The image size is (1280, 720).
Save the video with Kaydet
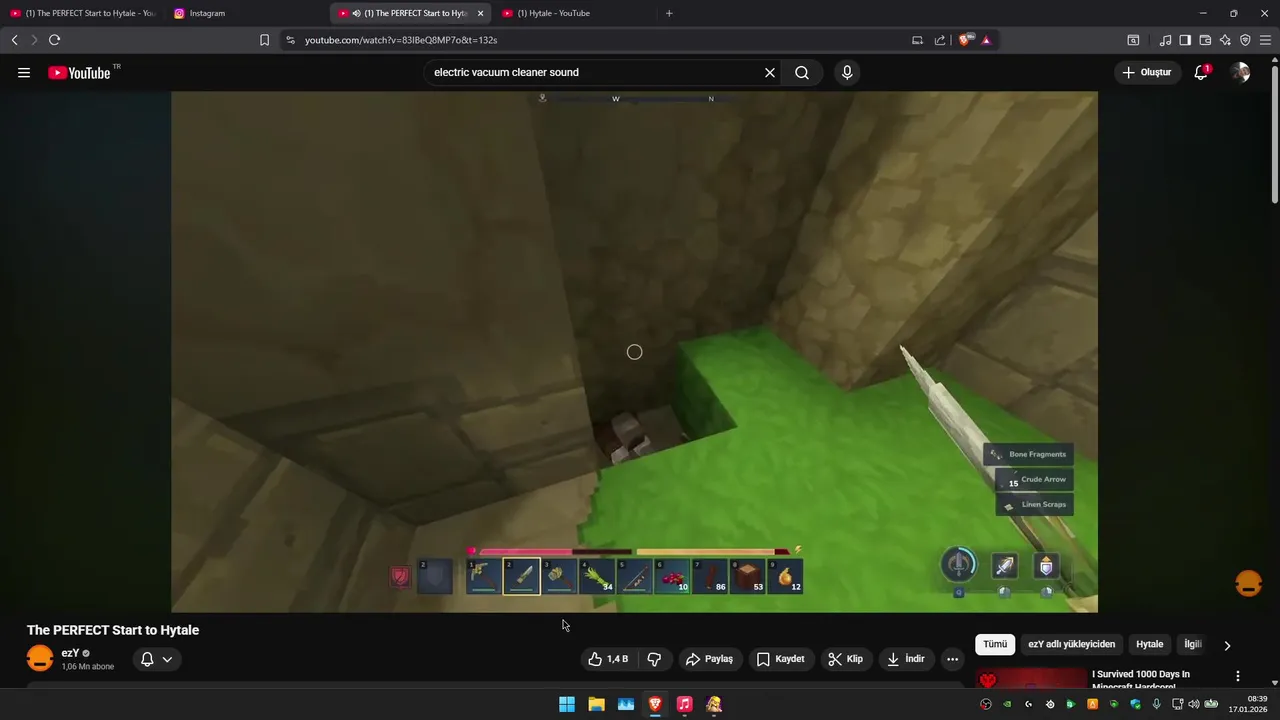click(780, 659)
